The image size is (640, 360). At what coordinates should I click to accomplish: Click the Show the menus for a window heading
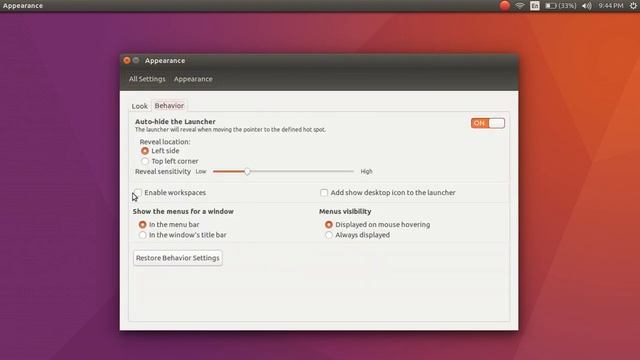[183, 211]
